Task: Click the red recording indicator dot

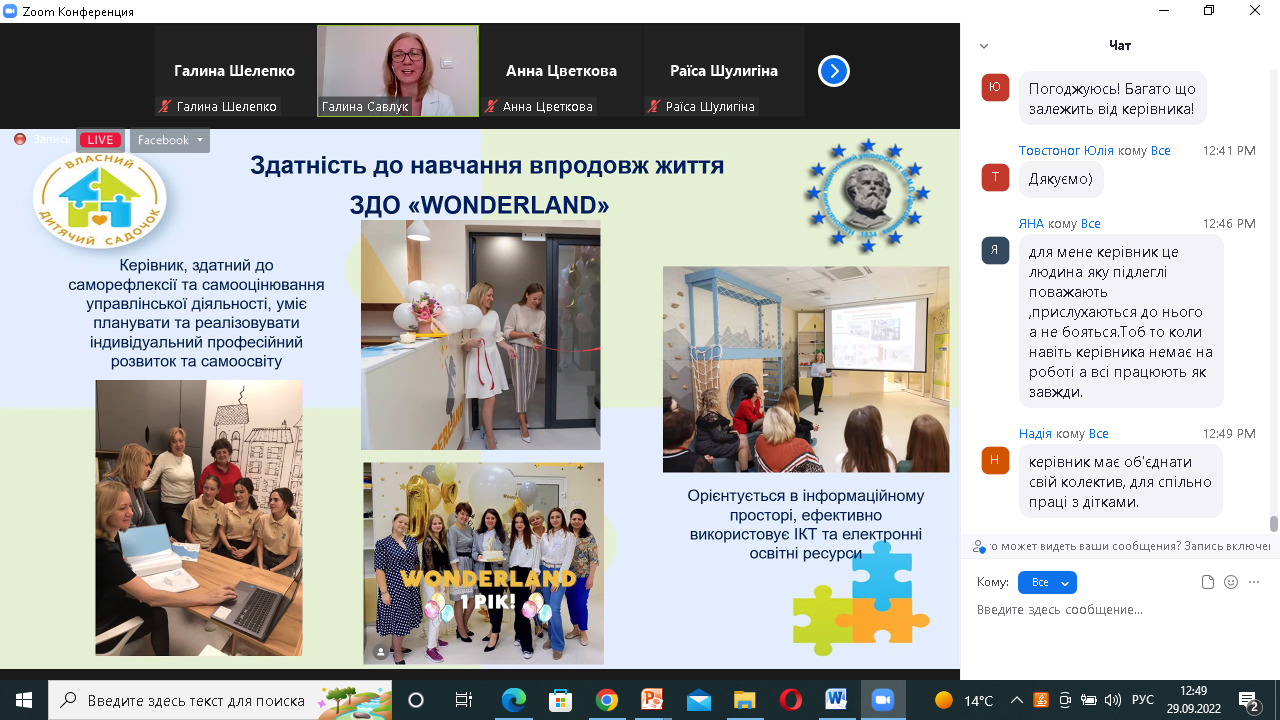Action: 20,140
